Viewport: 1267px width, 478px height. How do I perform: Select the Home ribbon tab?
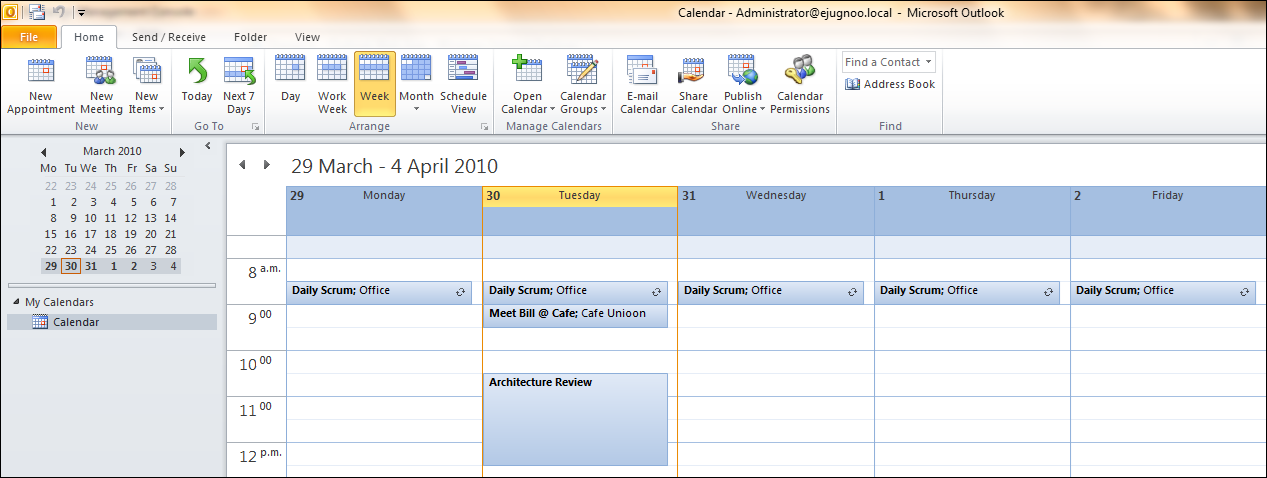[89, 37]
